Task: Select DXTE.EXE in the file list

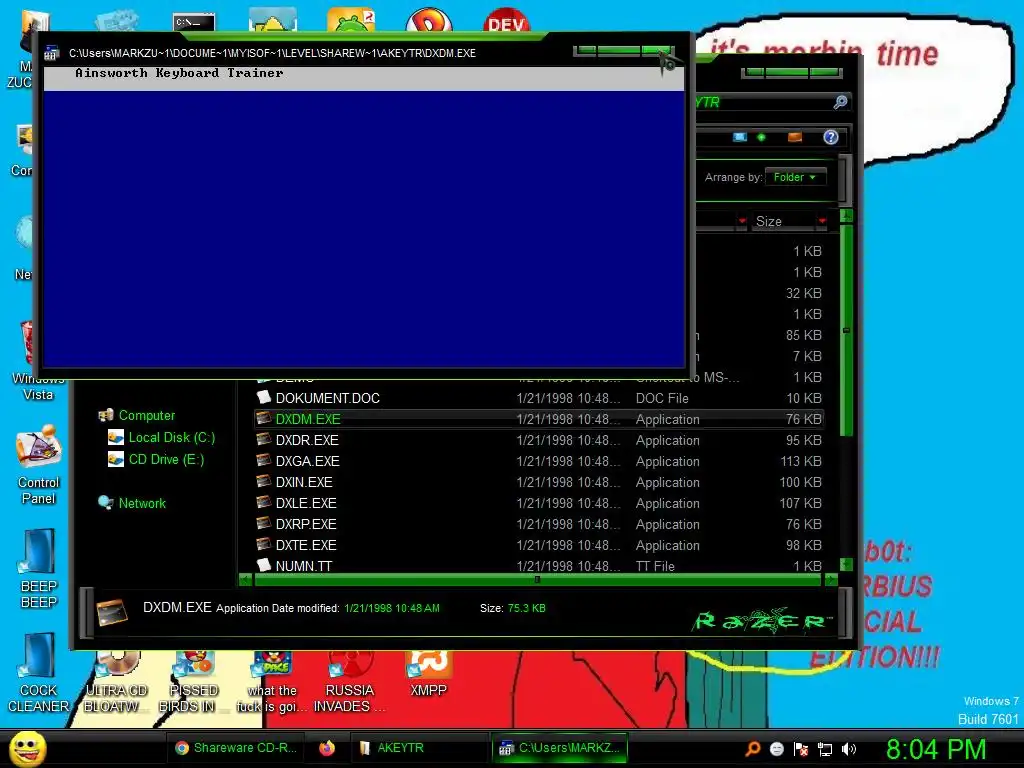Action: click(539, 545)
